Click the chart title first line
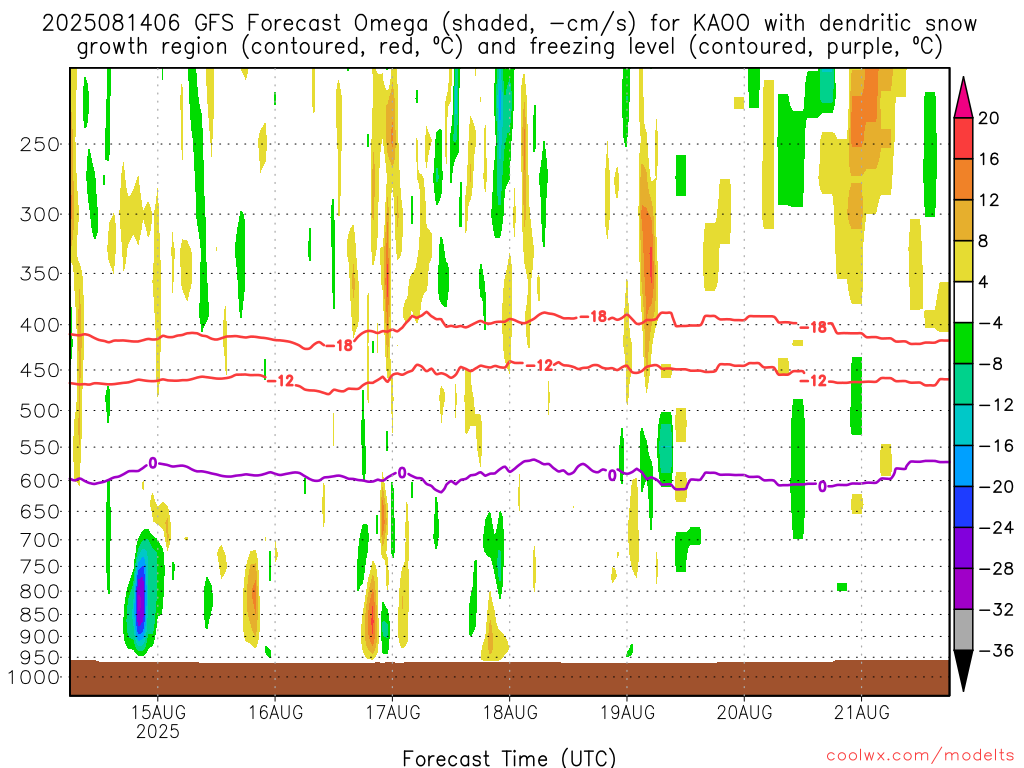The width and height of the screenshot is (1024, 768). [x=509, y=23]
